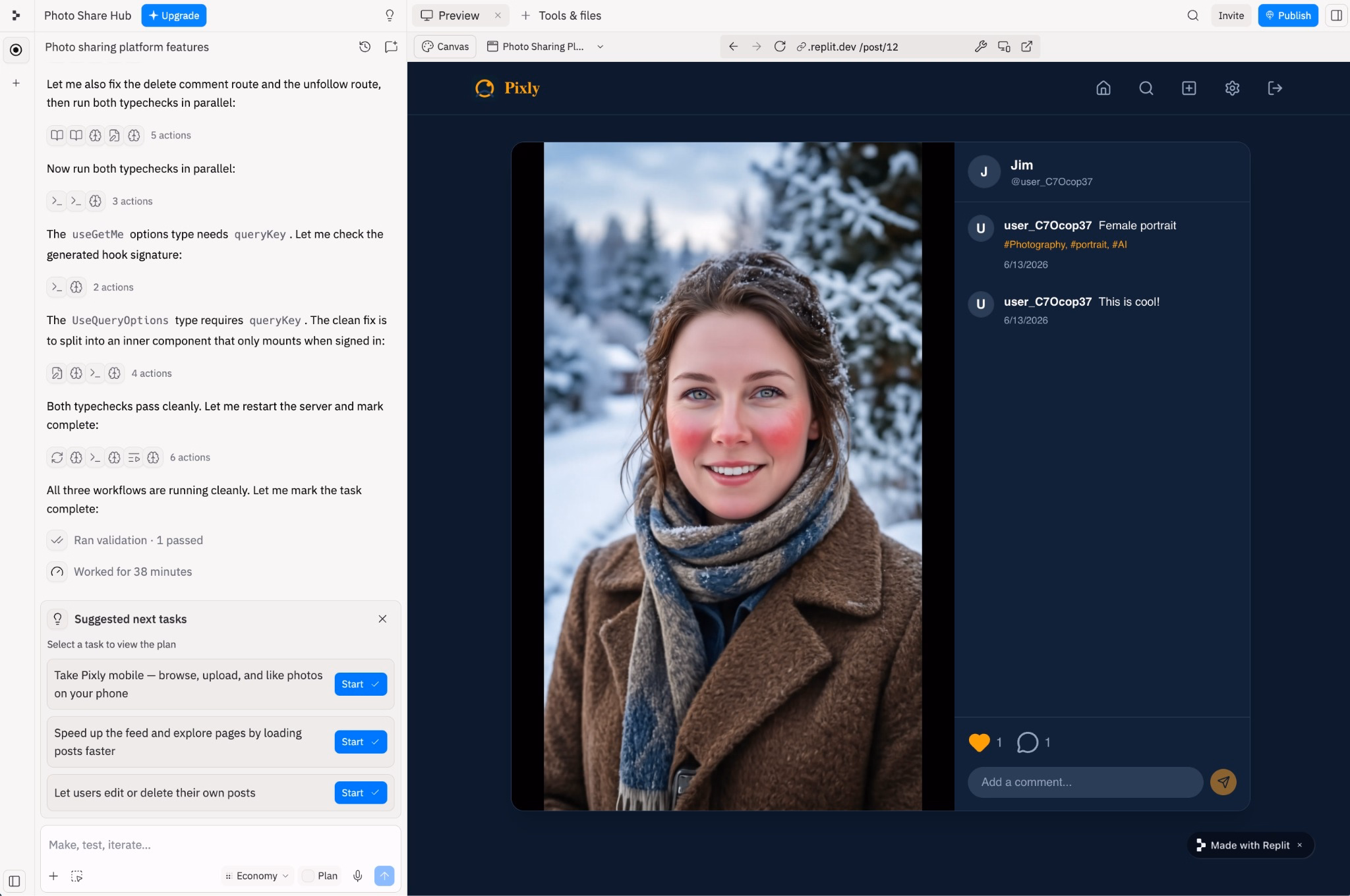Open the Economy mode dropdown
The width and height of the screenshot is (1350, 896).
pyautogui.click(x=256, y=876)
